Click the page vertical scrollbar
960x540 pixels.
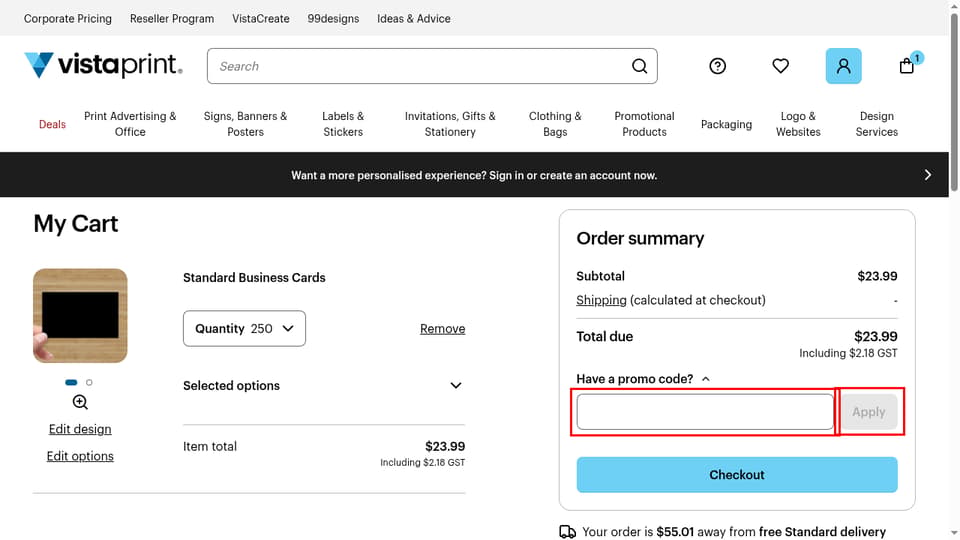tap(954, 103)
